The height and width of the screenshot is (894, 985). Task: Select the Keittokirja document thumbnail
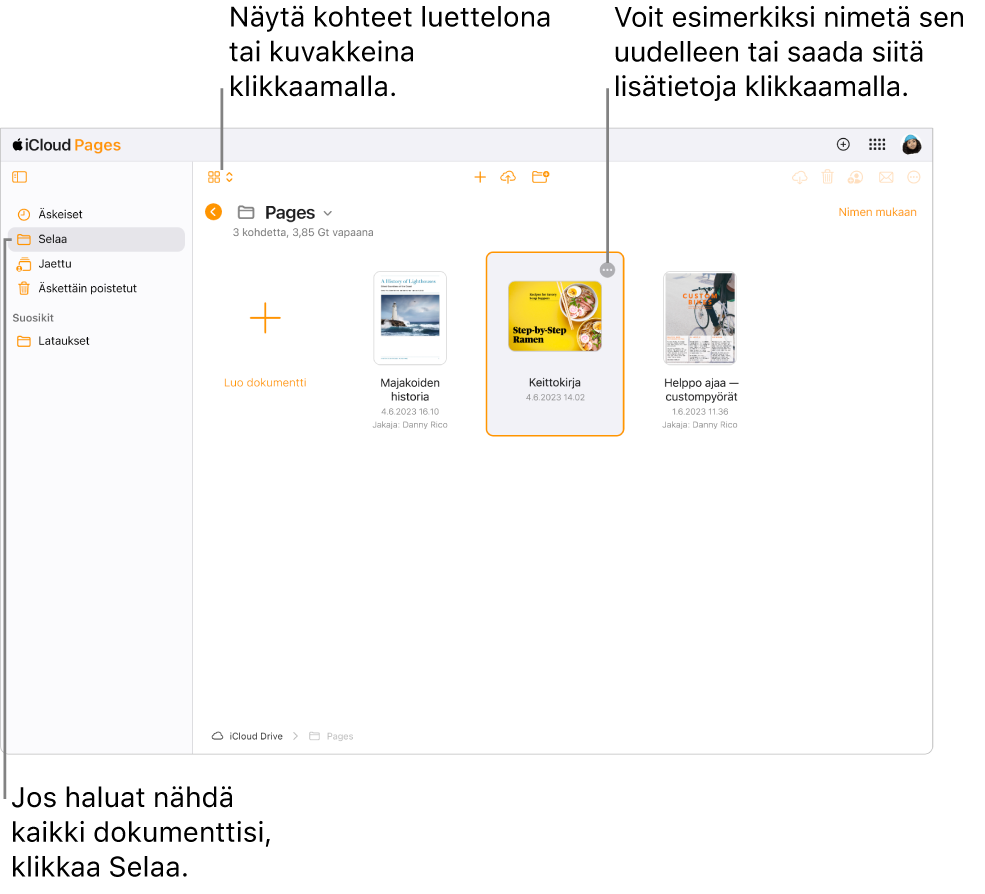click(x=555, y=316)
